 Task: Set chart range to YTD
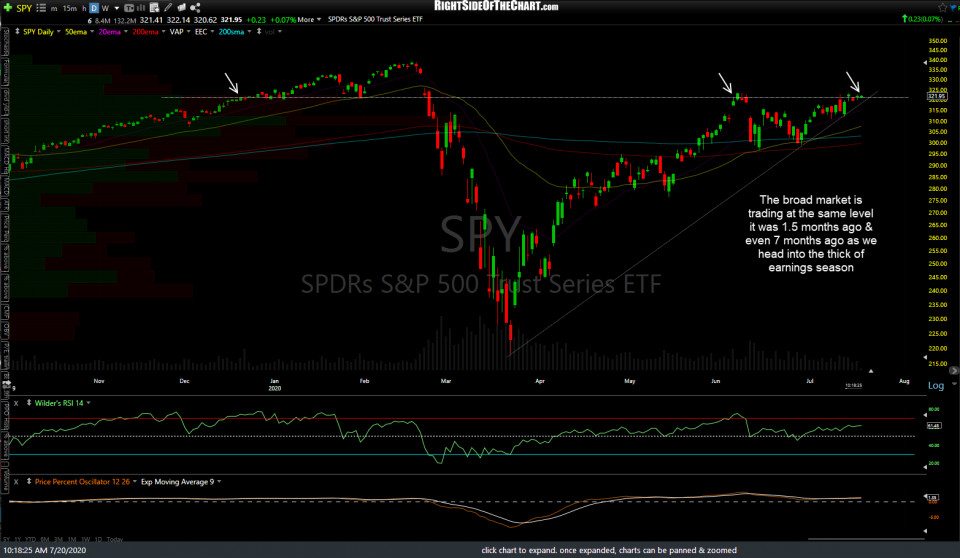(x=31, y=539)
